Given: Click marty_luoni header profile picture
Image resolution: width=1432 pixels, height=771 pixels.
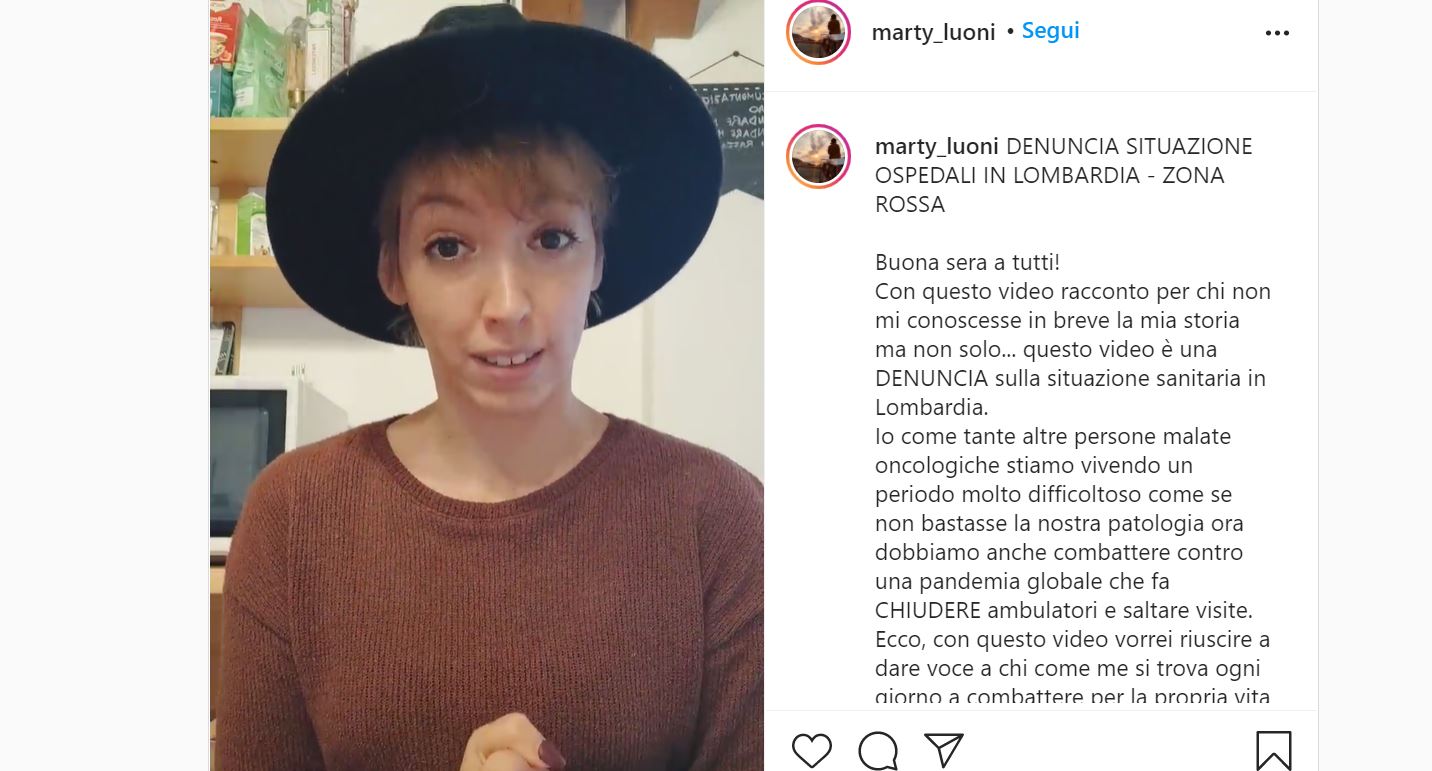Looking at the screenshot, I should 818,32.
